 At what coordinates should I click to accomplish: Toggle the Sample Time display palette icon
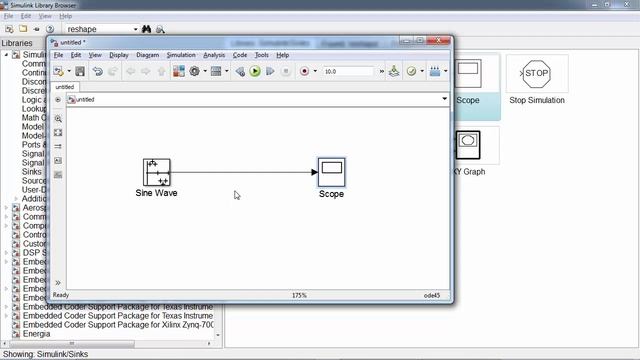[58, 146]
